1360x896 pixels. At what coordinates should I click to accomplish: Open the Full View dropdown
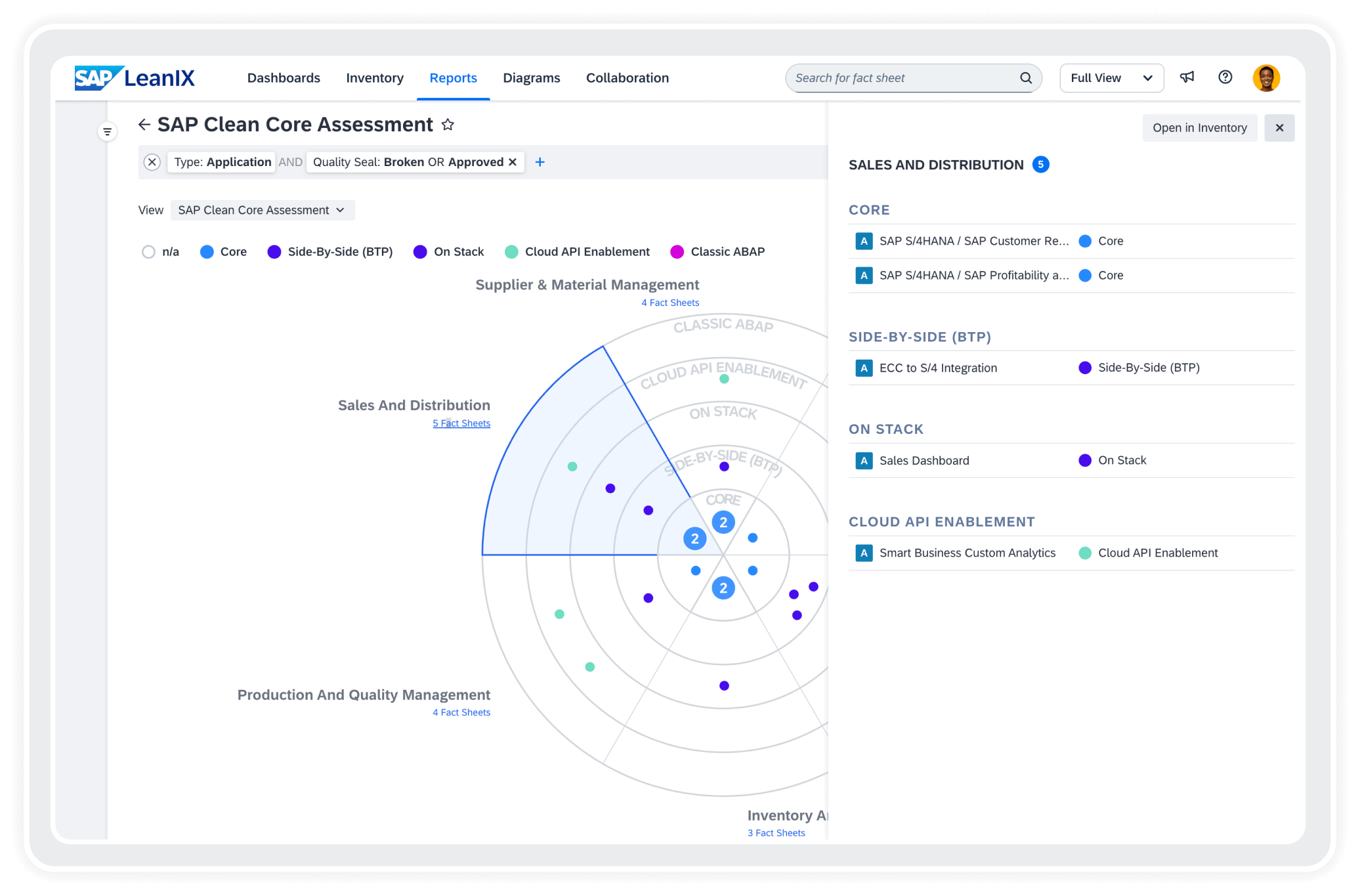pyautogui.click(x=1111, y=77)
